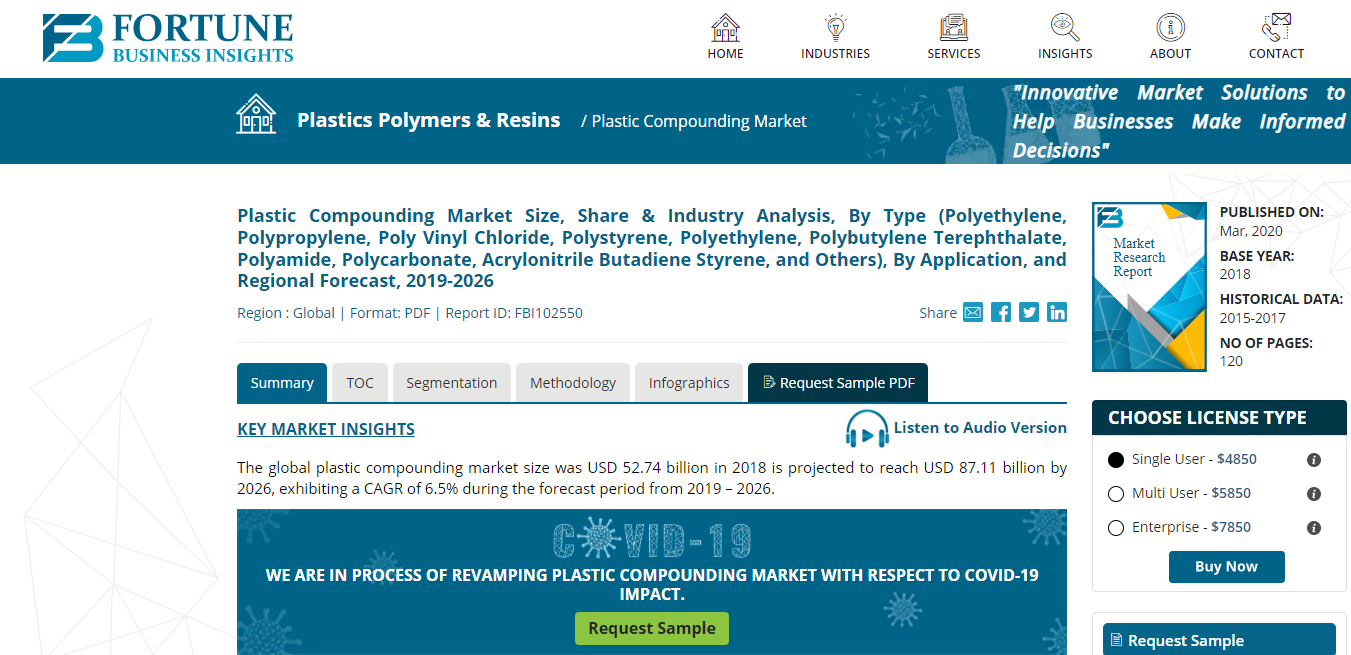Select the Enterprise $7850 radio button
This screenshot has height=655, width=1351.
click(1116, 528)
